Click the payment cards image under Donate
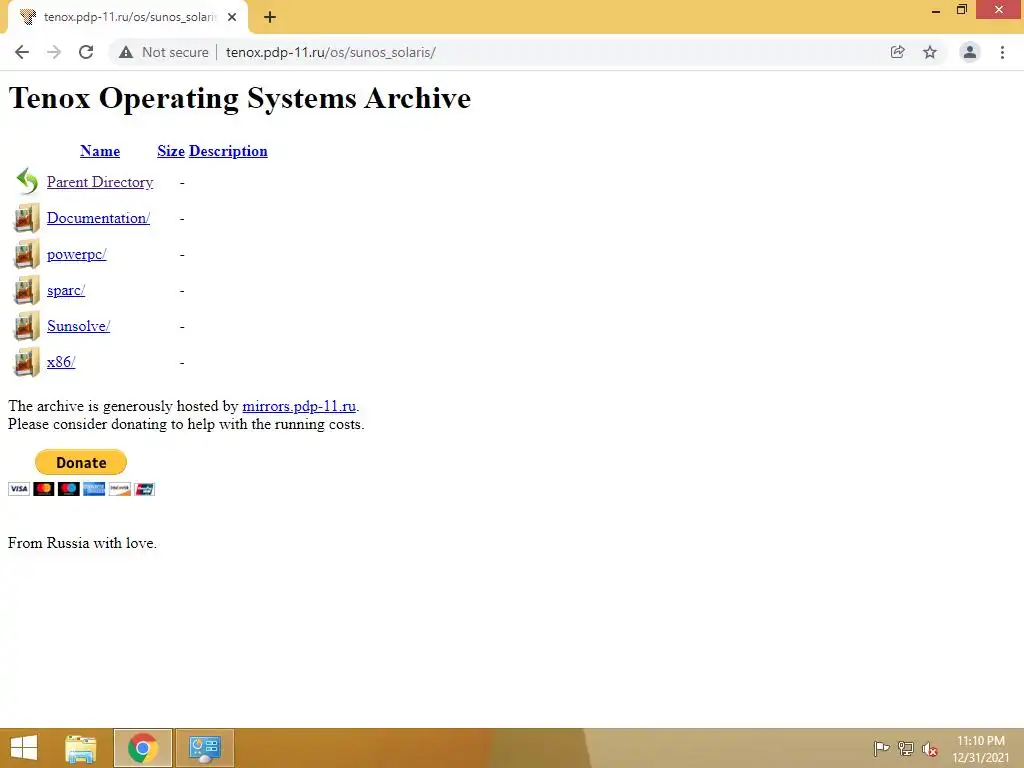This screenshot has height=768, width=1024. (x=82, y=489)
